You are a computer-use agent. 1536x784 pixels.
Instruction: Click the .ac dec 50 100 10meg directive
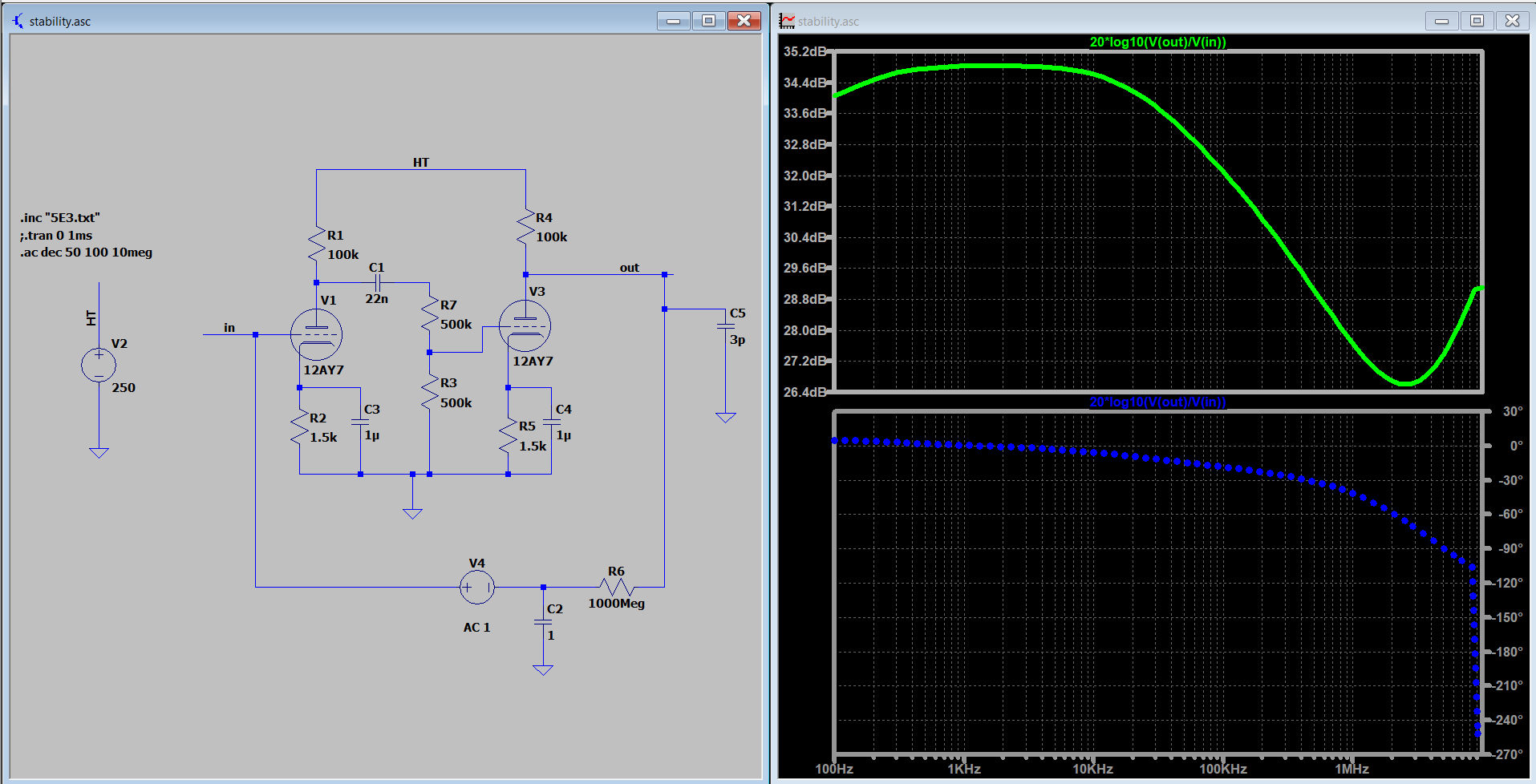pyautogui.click(x=87, y=253)
